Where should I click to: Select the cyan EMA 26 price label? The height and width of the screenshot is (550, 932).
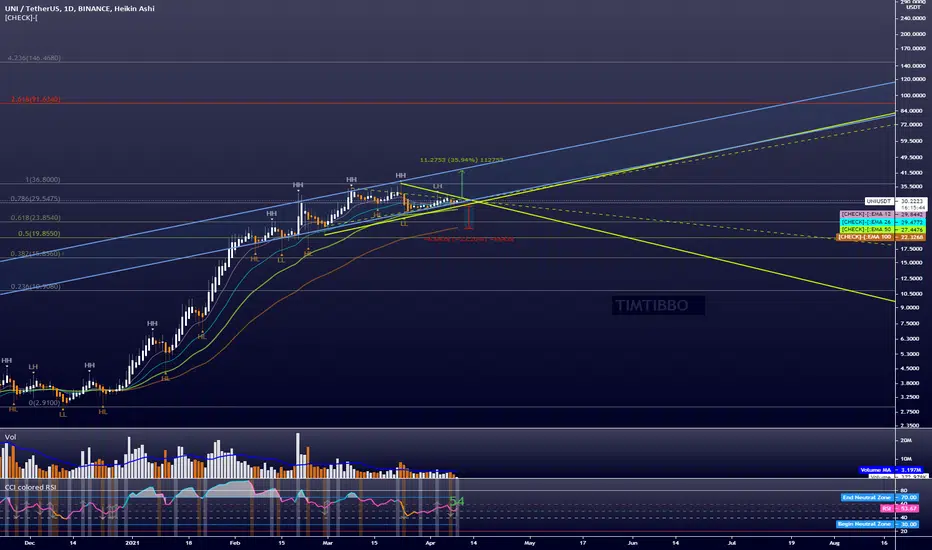coord(882,222)
